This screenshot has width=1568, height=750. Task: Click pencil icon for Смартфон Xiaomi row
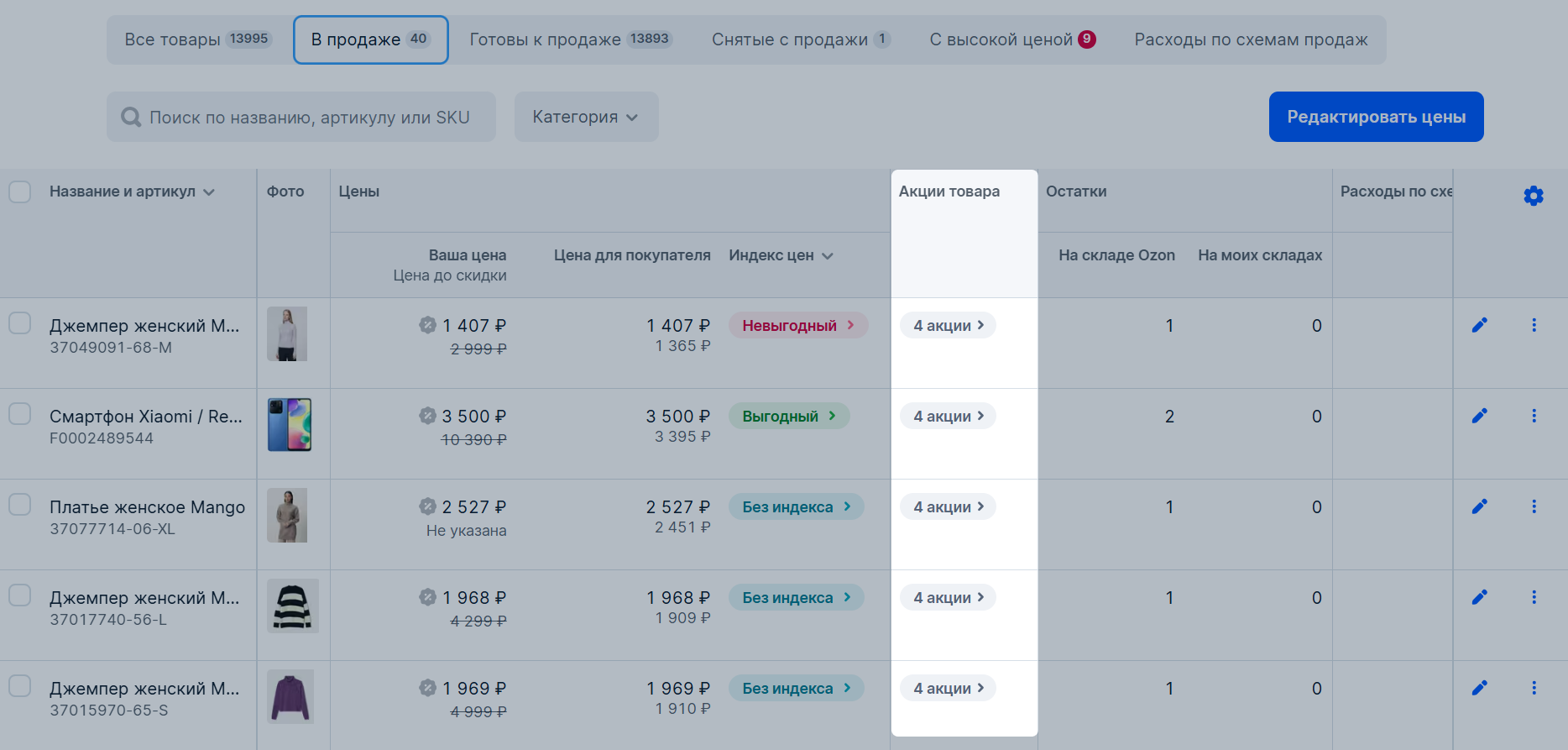(1480, 416)
